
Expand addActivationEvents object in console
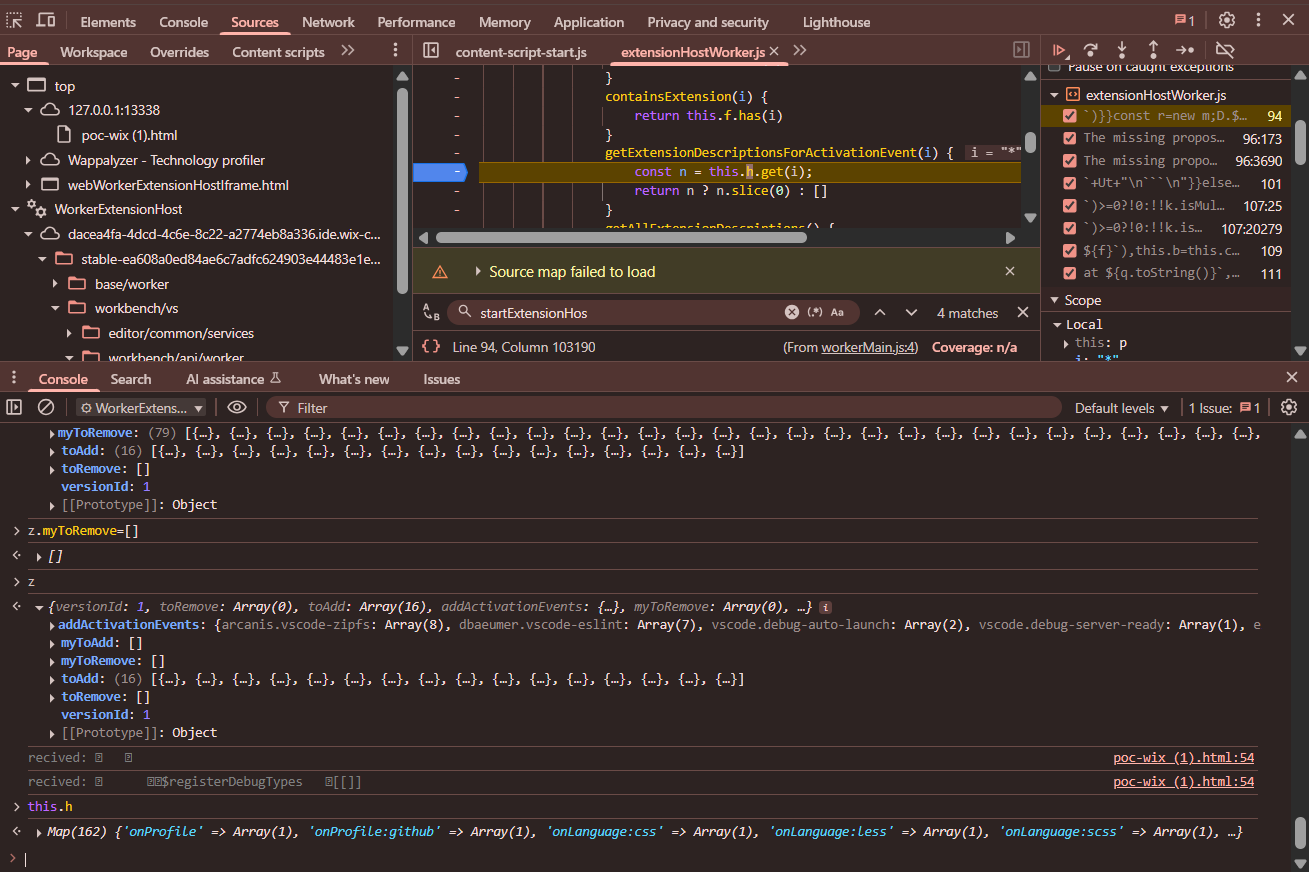(52, 625)
